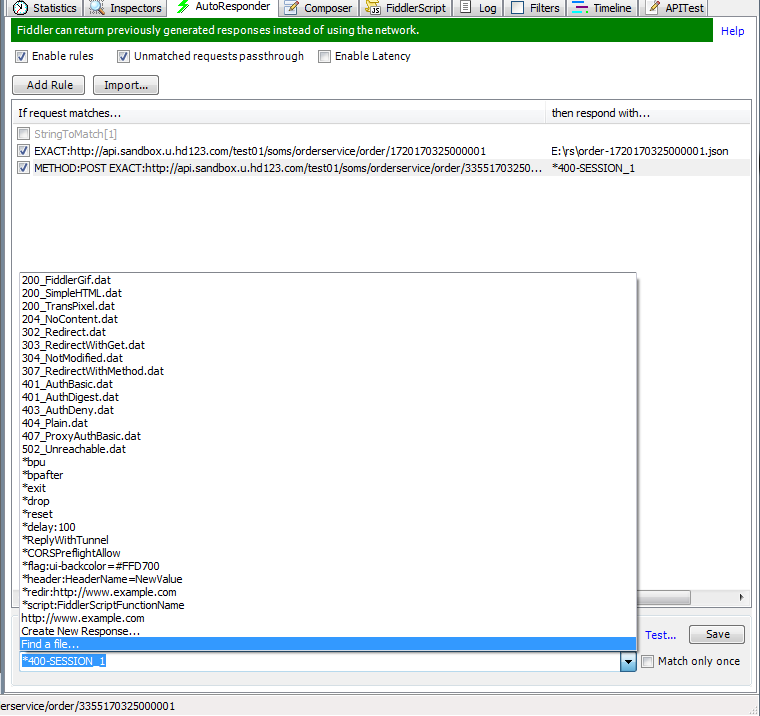Select 204_NoContent.dat response

click(328, 319)
